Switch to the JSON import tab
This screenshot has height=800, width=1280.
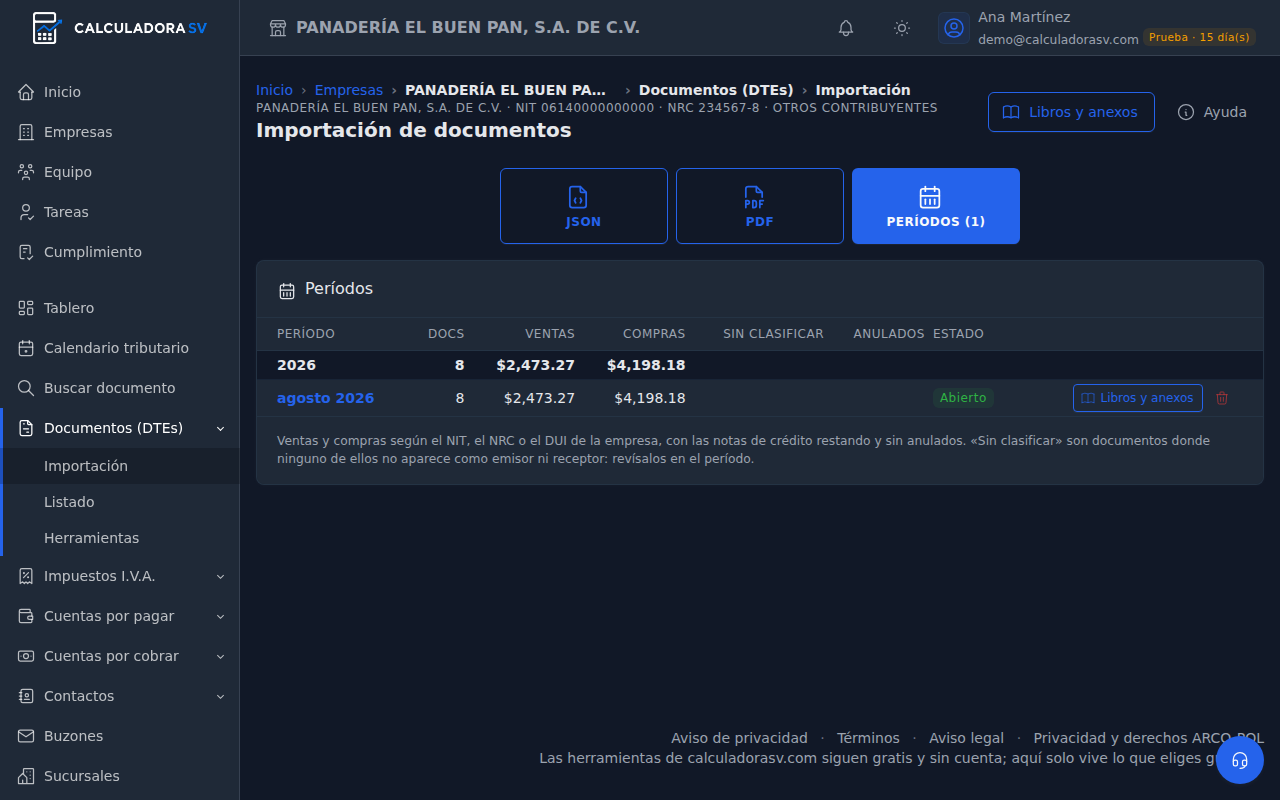click(x=584, y=206)
